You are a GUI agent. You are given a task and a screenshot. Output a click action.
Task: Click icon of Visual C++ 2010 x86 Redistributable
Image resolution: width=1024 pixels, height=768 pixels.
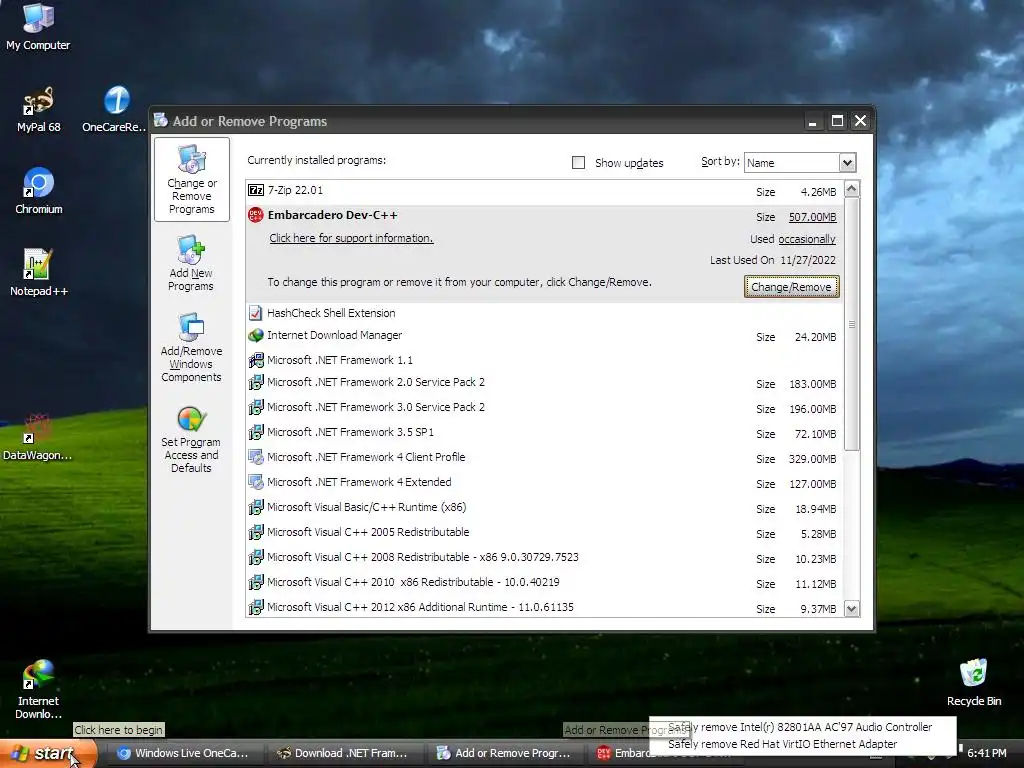(256, 582)
